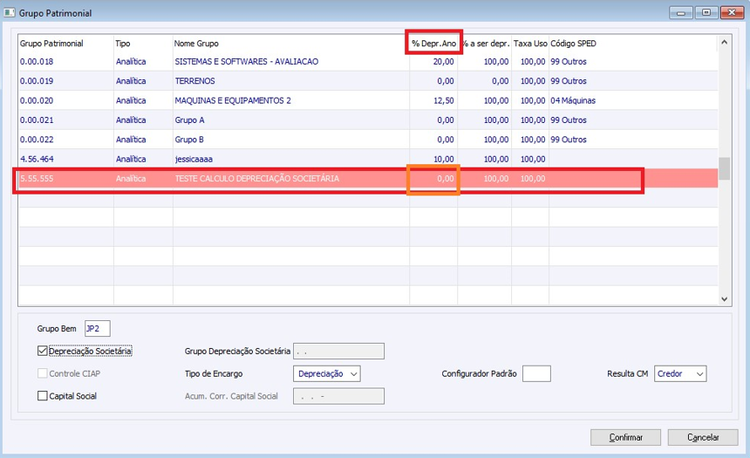The width and height of the screenshot is (750, 458).
Task: Select the TERRENOS row in the grid
Action: click(368, 81)
